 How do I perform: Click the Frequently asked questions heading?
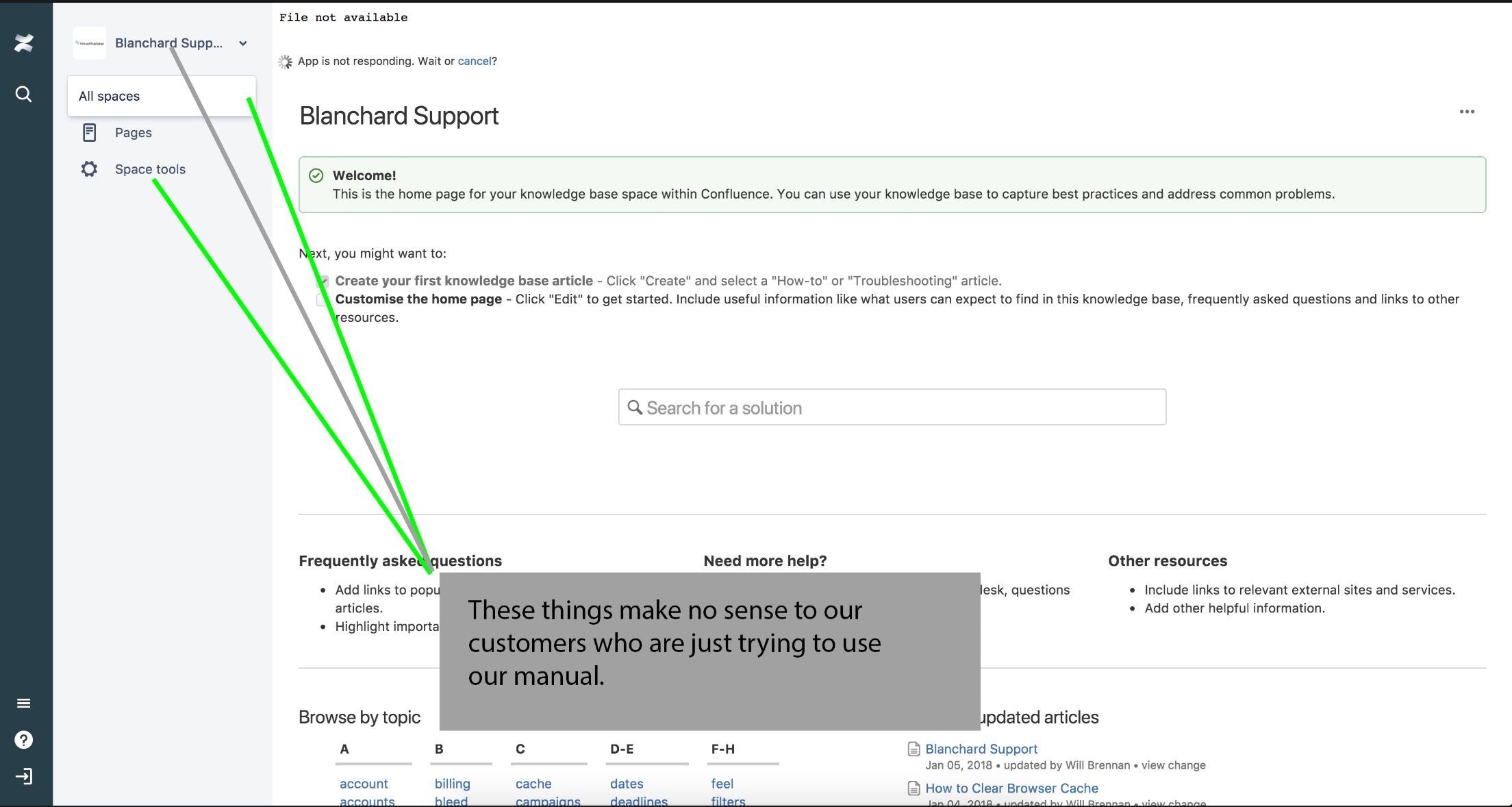point(401,560)
